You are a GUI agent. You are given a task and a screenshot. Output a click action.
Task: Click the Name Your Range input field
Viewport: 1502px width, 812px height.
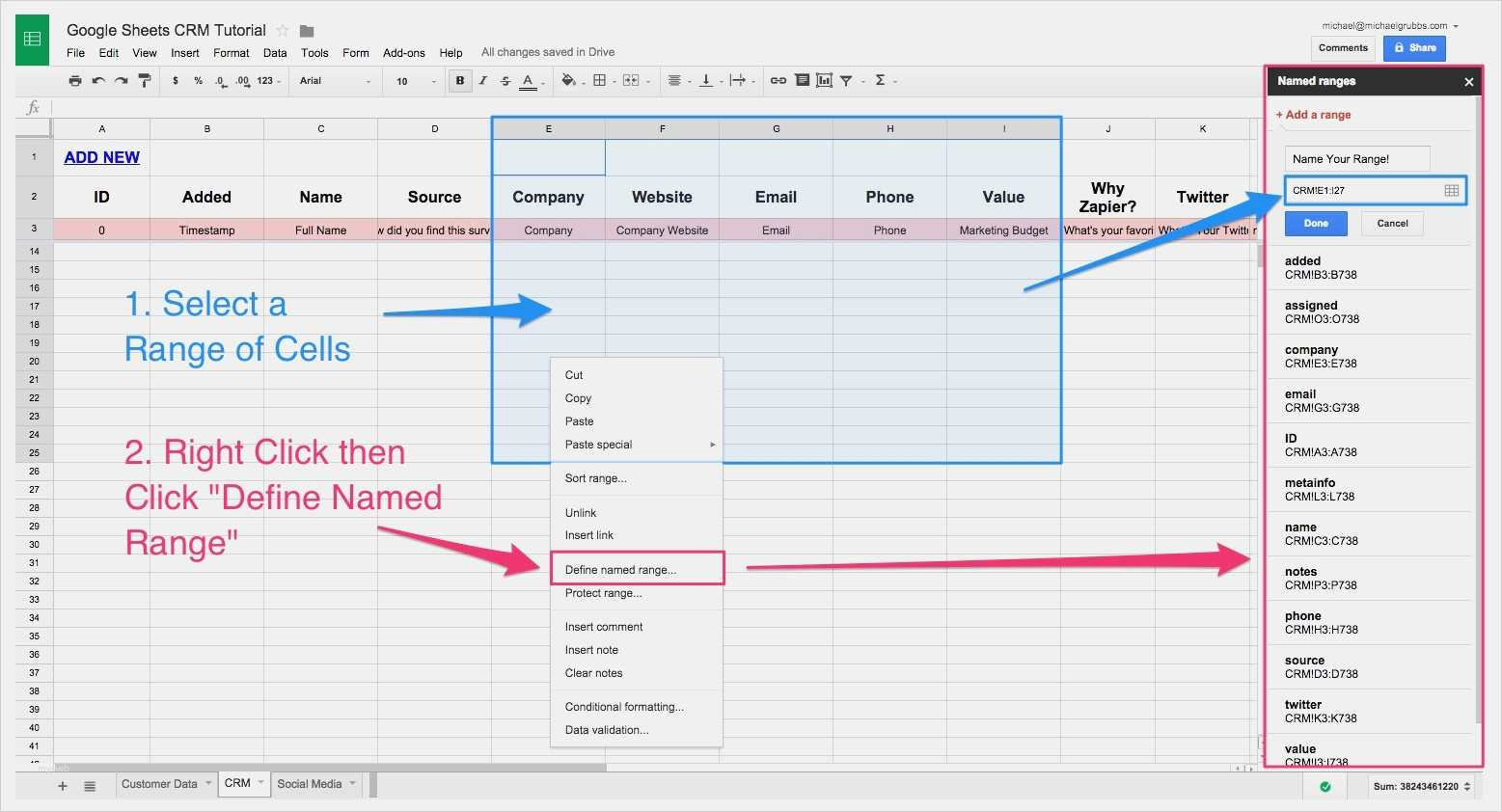pos(1357,159)
